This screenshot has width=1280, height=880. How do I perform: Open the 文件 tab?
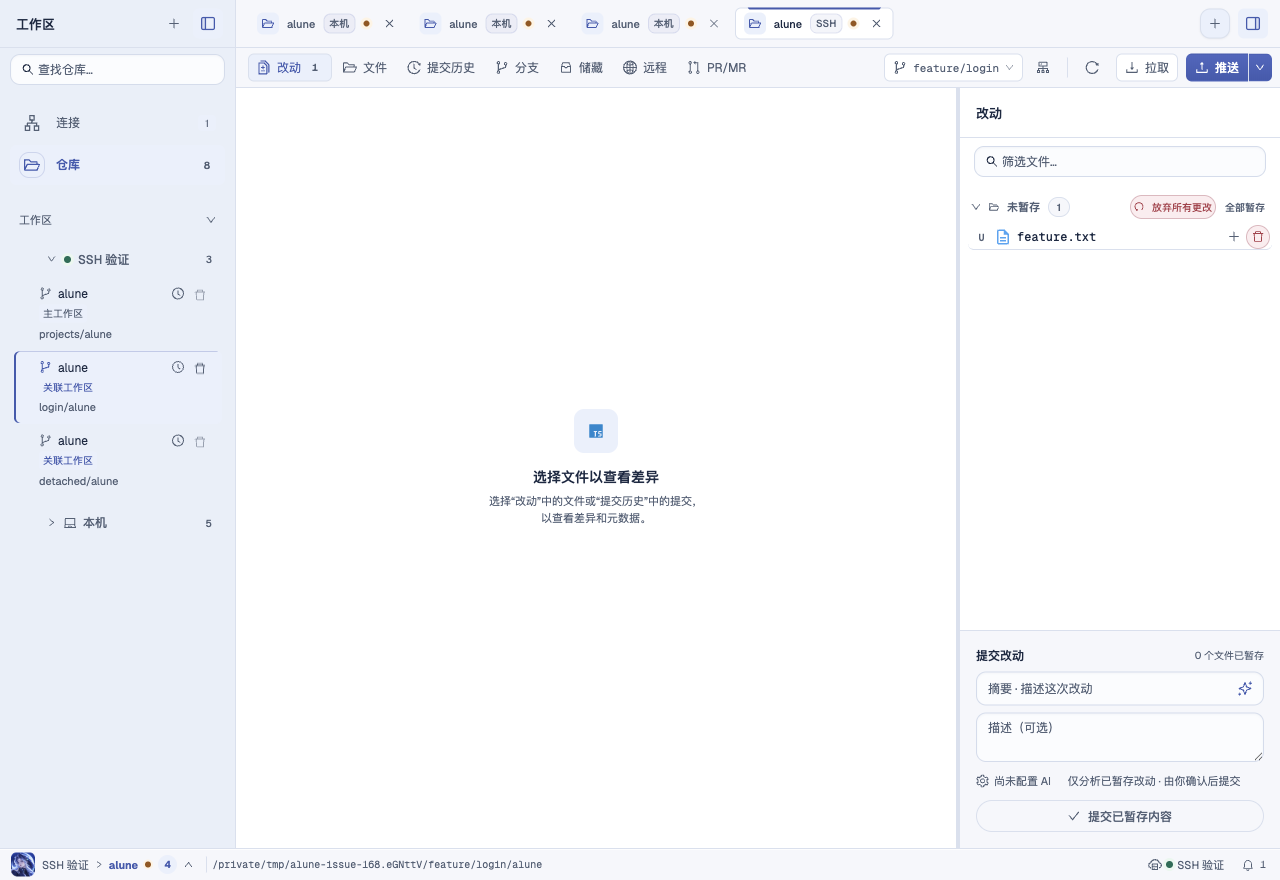tap(365, 68)
